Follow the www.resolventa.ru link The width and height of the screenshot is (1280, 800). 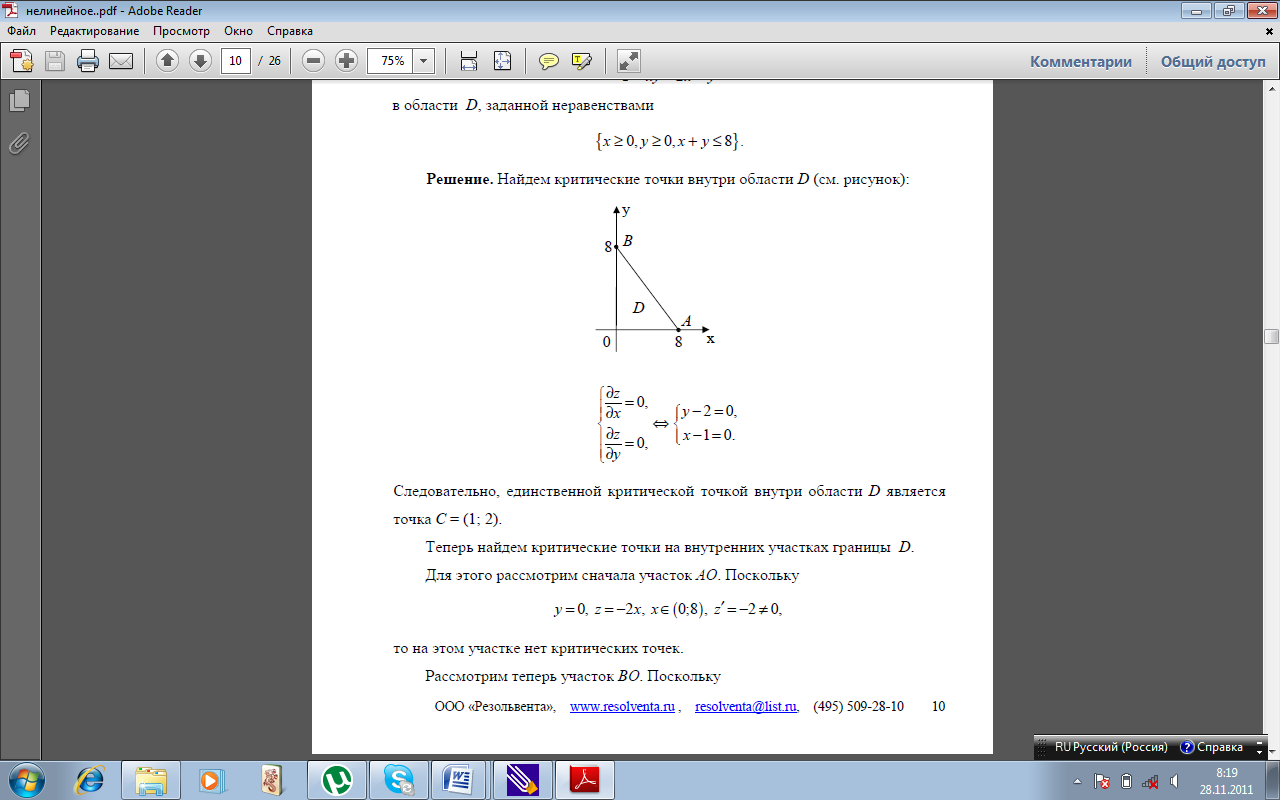[622, 706]
